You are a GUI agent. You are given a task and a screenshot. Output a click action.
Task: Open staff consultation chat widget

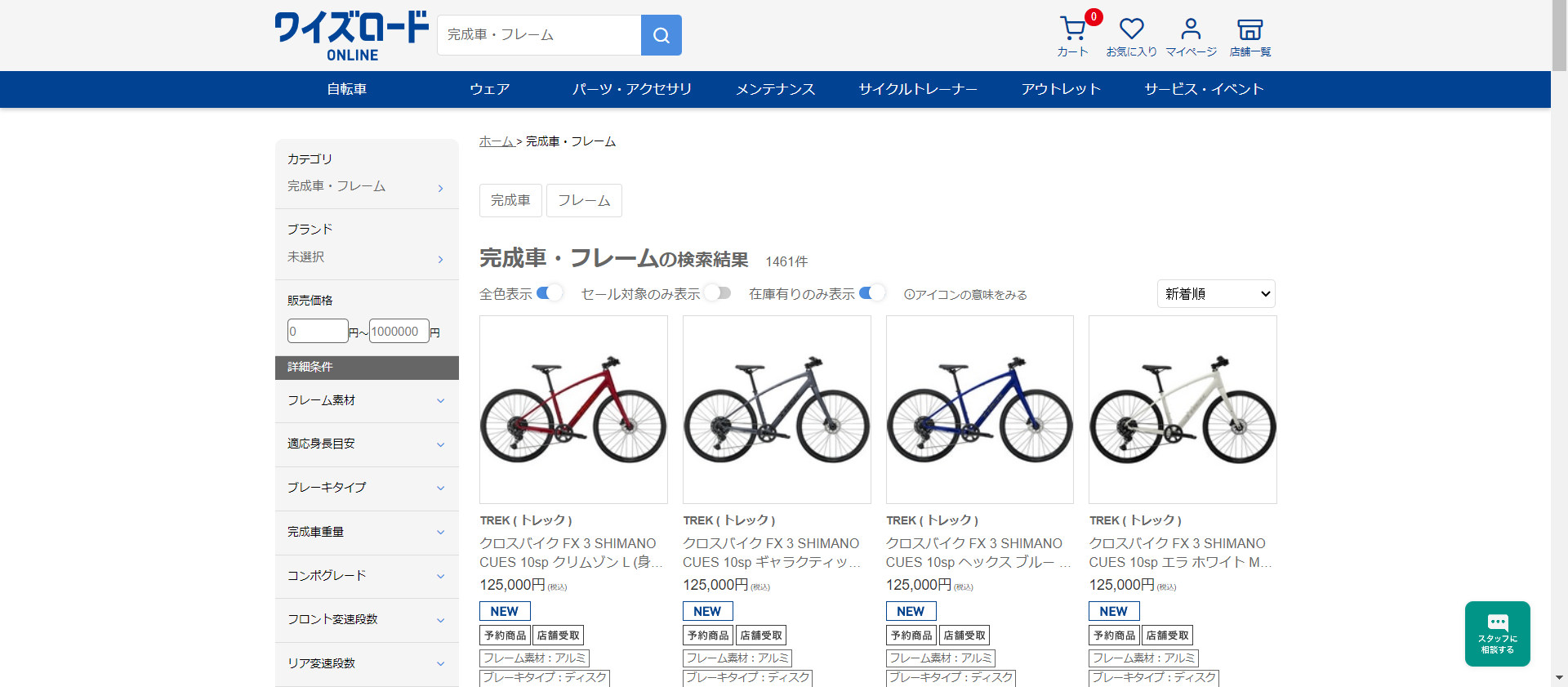click(1497, 634)
